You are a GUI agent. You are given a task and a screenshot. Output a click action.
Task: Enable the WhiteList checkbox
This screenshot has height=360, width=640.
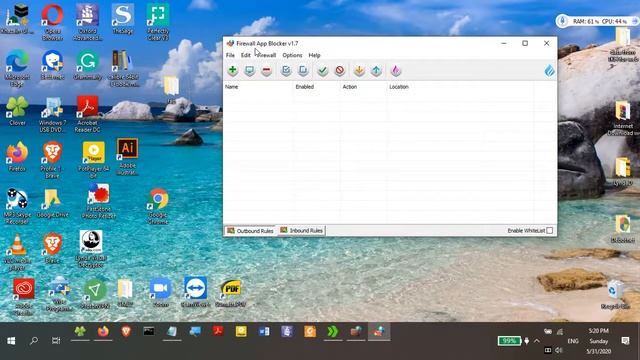pos(549,231)
